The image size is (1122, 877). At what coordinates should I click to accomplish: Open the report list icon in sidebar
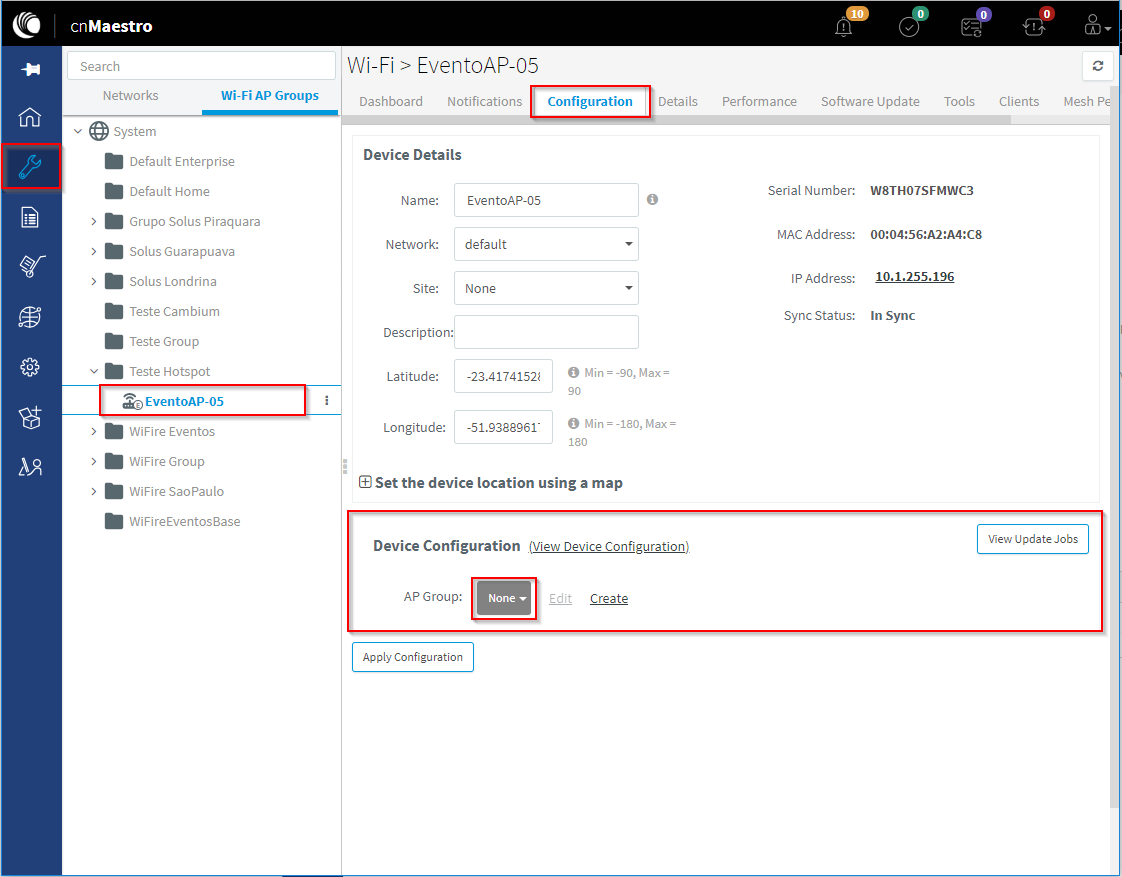click(30, 217)
